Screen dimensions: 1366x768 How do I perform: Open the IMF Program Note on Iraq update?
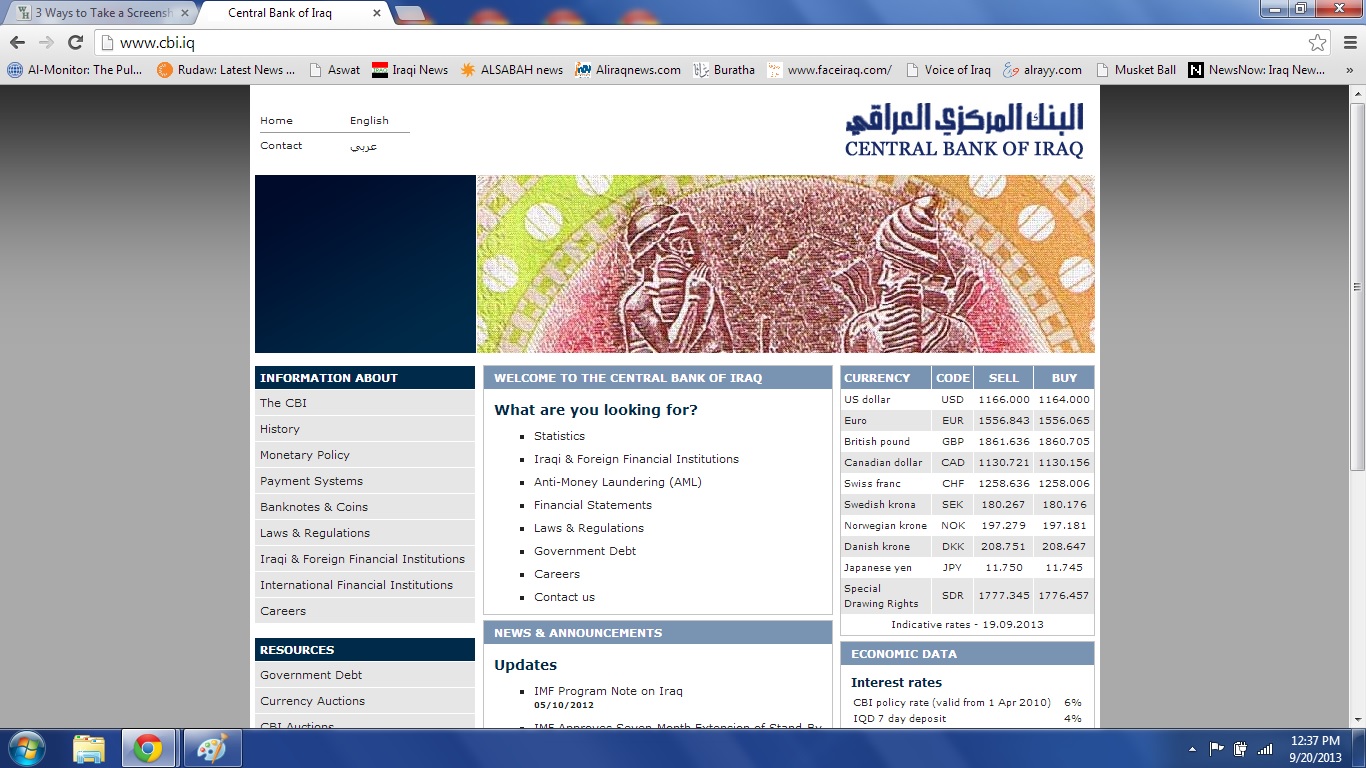[x=608, y=691]
